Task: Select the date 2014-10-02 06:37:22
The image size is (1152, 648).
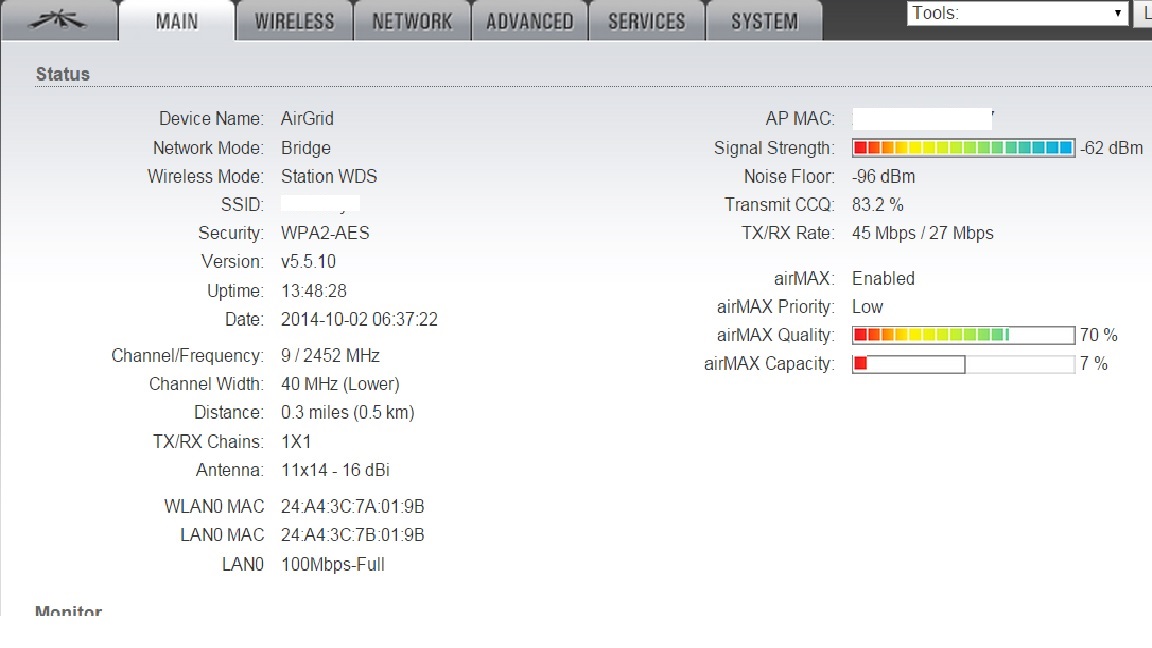Action: point(359,320)
